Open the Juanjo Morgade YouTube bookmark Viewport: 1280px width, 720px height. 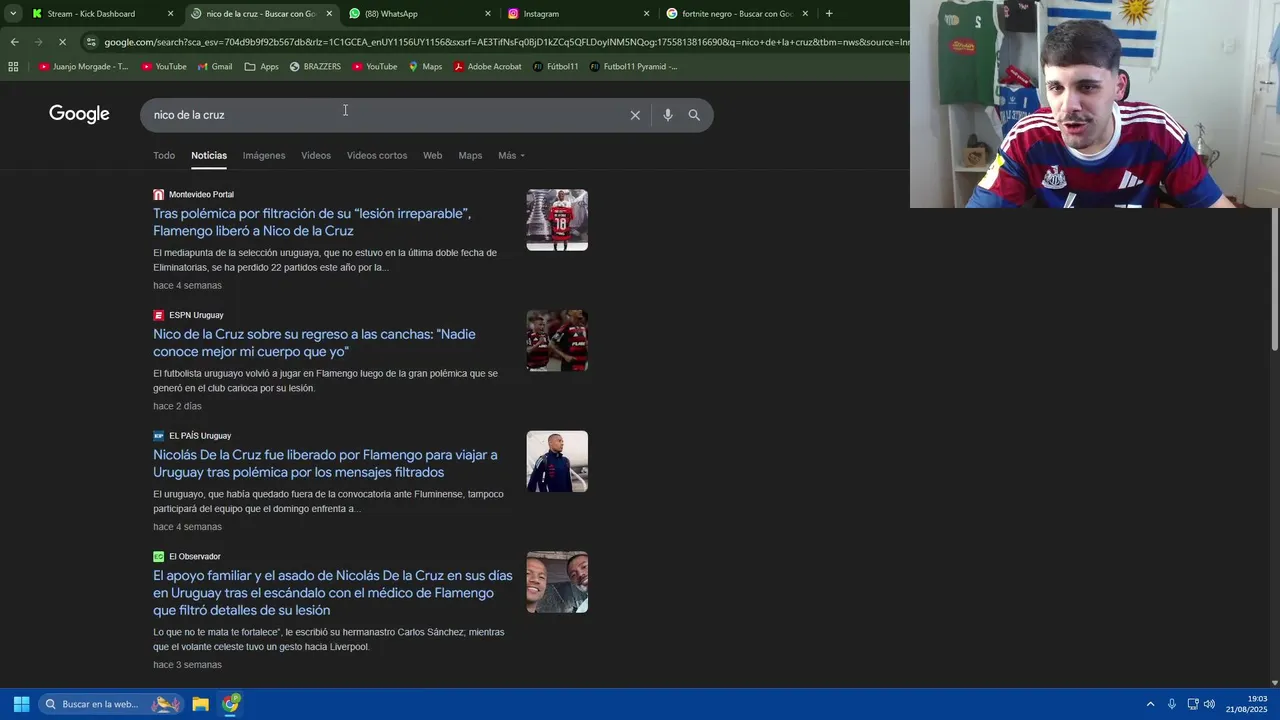(84, 67)
